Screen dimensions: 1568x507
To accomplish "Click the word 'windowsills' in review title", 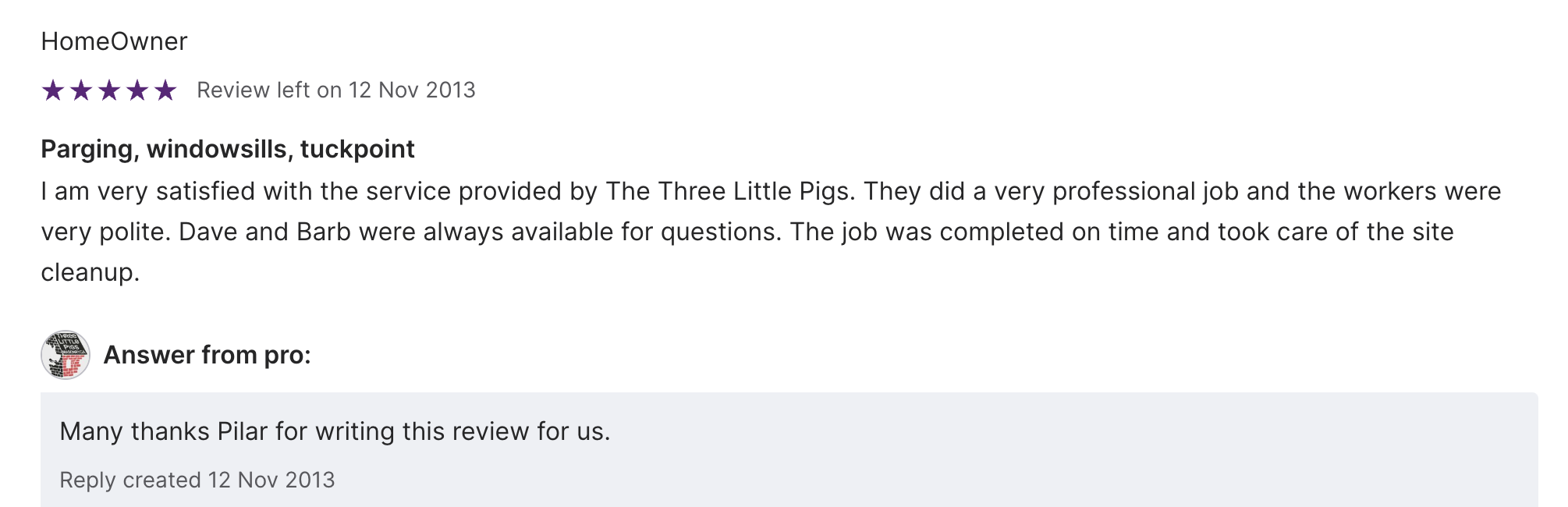I will pos(217,149).
